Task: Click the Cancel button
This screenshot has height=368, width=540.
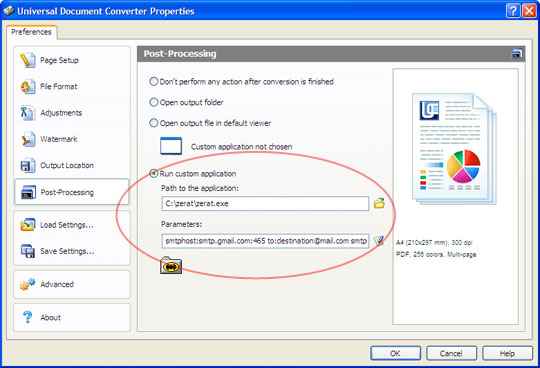Action: coord(451,353)
